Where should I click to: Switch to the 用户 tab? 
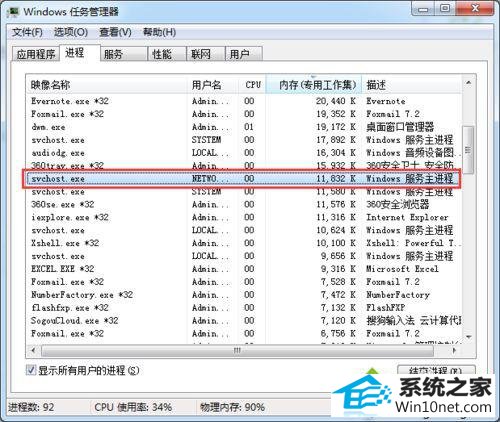click(x=244, y=54)
